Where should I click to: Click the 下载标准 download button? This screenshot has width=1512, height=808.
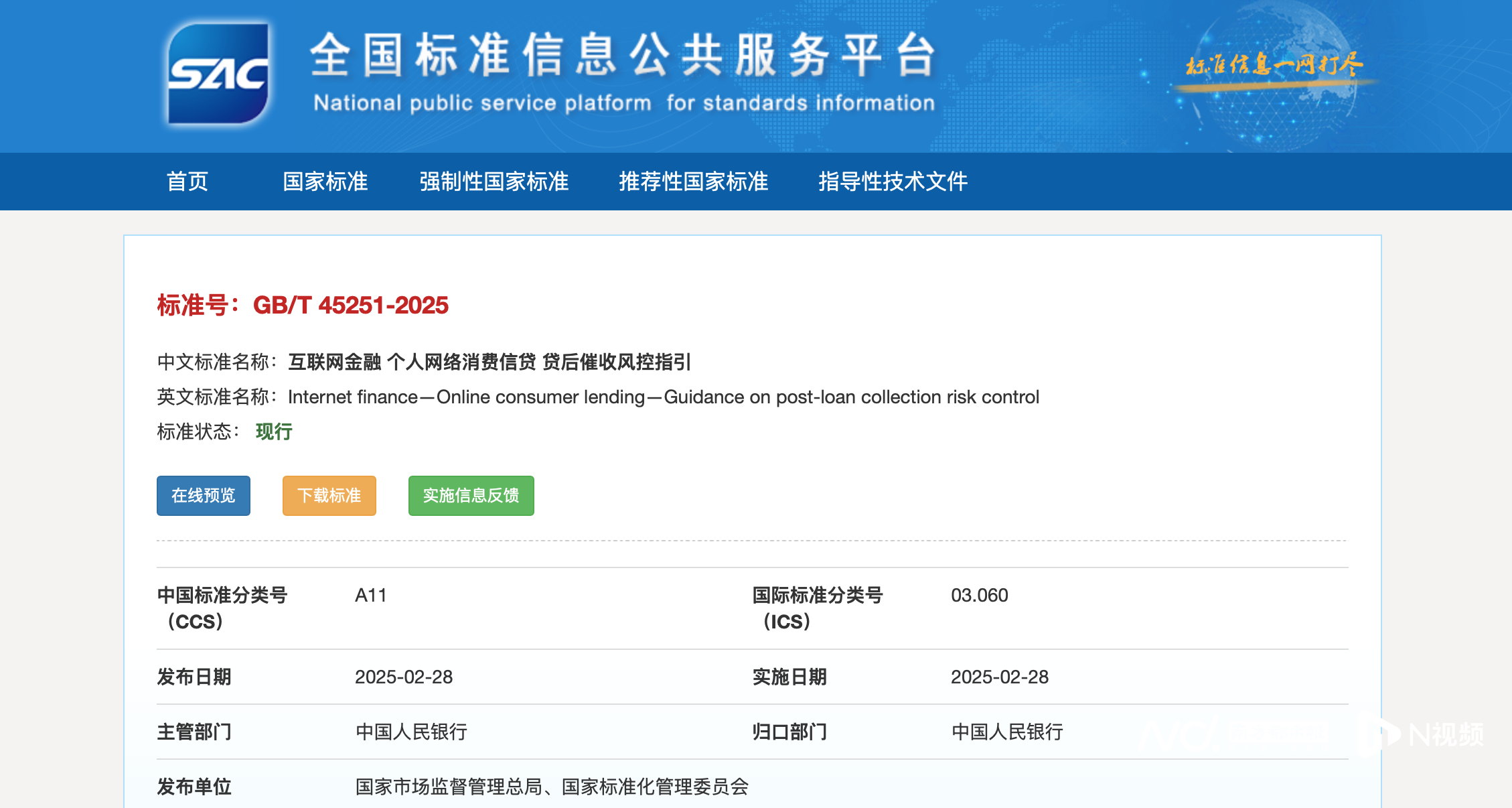point(329,496)
